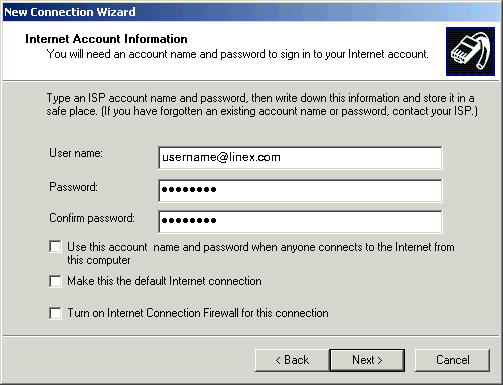This screenshot has height=385, width=503.
Task: Click label text 'Make this the default Internet connection'
Action: [x=164, y=281]
